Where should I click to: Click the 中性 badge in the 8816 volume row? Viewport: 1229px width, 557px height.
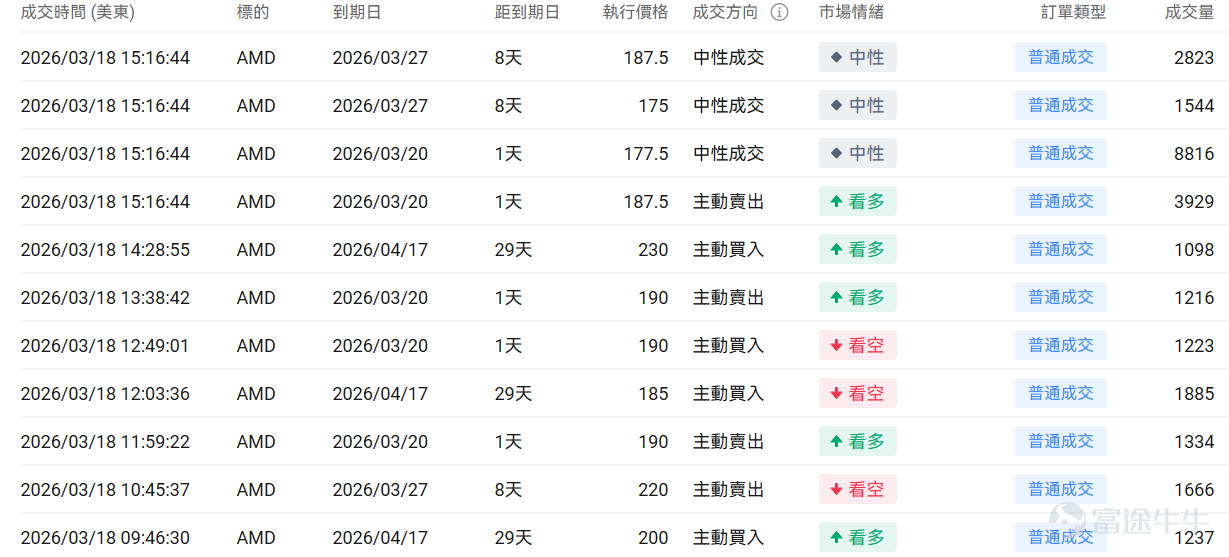point(857,154)
